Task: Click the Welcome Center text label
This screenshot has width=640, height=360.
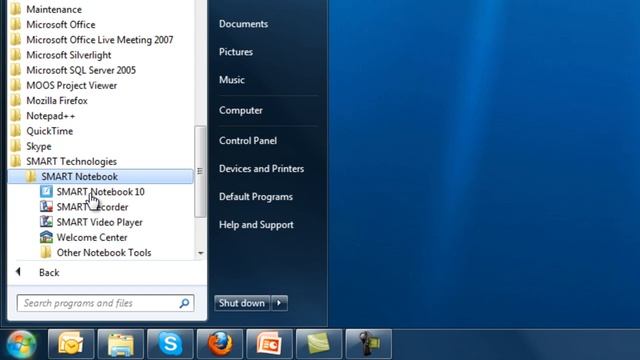Action: pyautogui.click(x=92, y=237)
